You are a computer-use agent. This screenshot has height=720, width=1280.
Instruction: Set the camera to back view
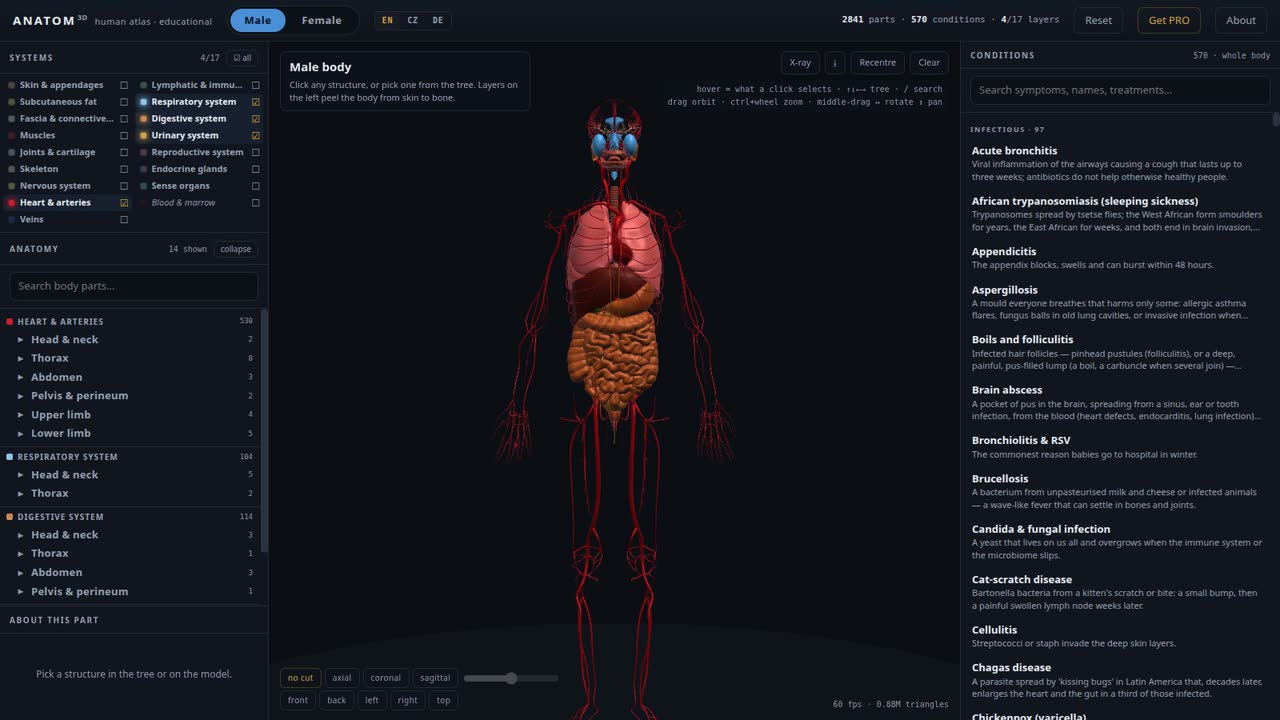(337, 700)
